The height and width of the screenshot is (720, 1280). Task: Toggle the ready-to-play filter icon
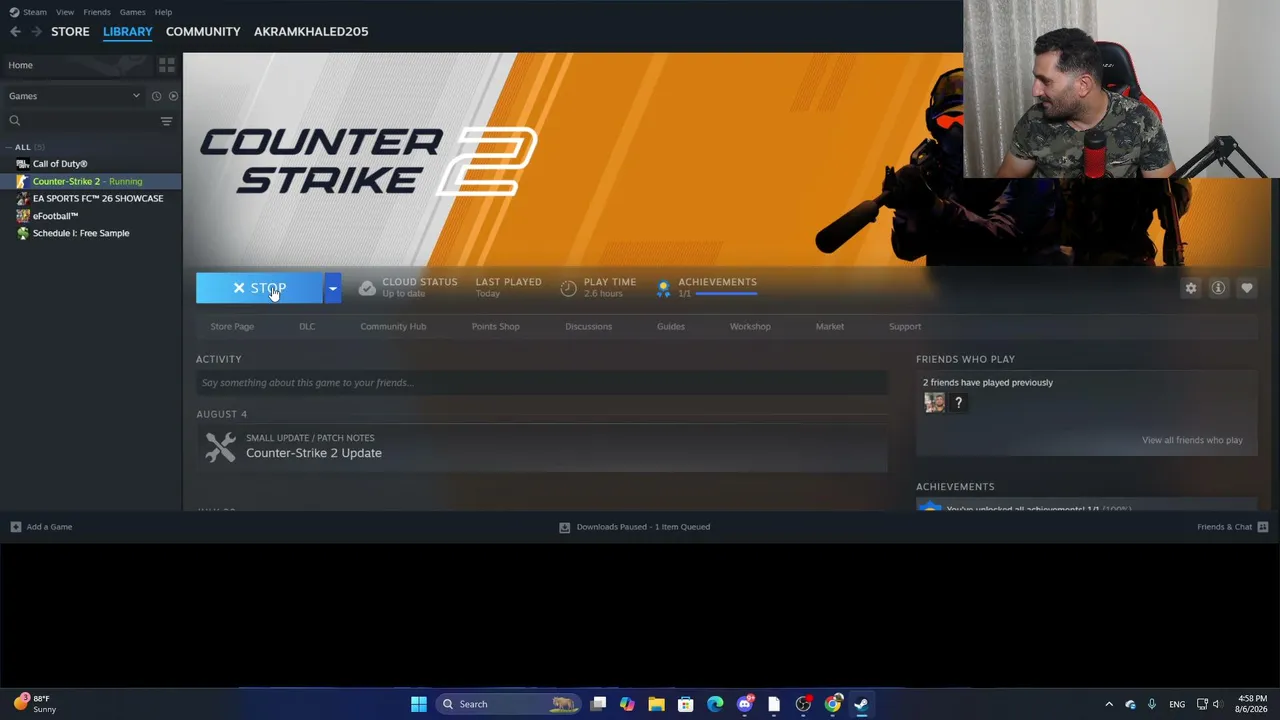tap(173, 96)
